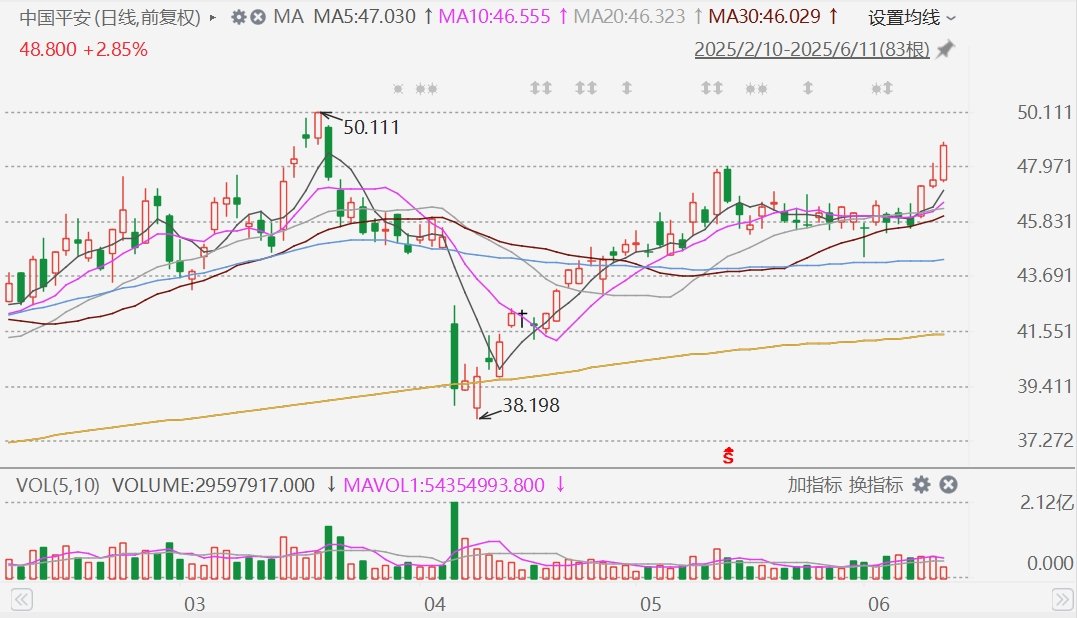1077x618 pixels.
Task: Select the MA20:46.323 label
Action: tap(629, 16)
